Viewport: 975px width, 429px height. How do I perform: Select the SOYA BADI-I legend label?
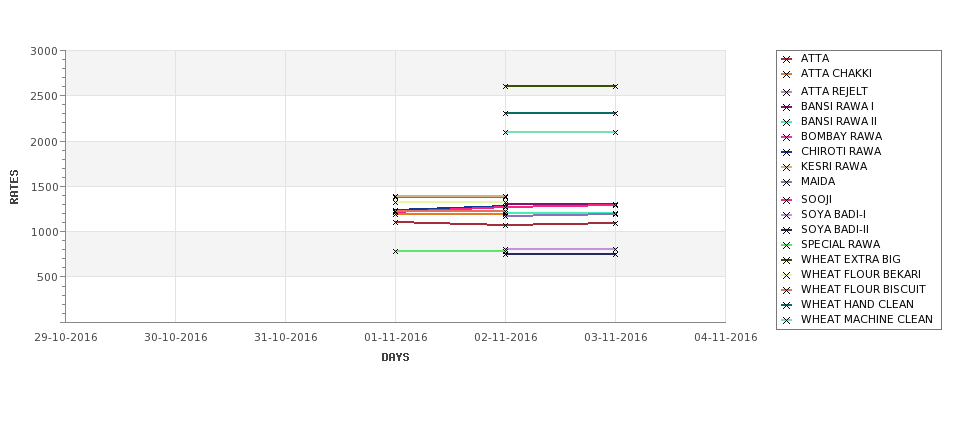(x=833, y=214)
